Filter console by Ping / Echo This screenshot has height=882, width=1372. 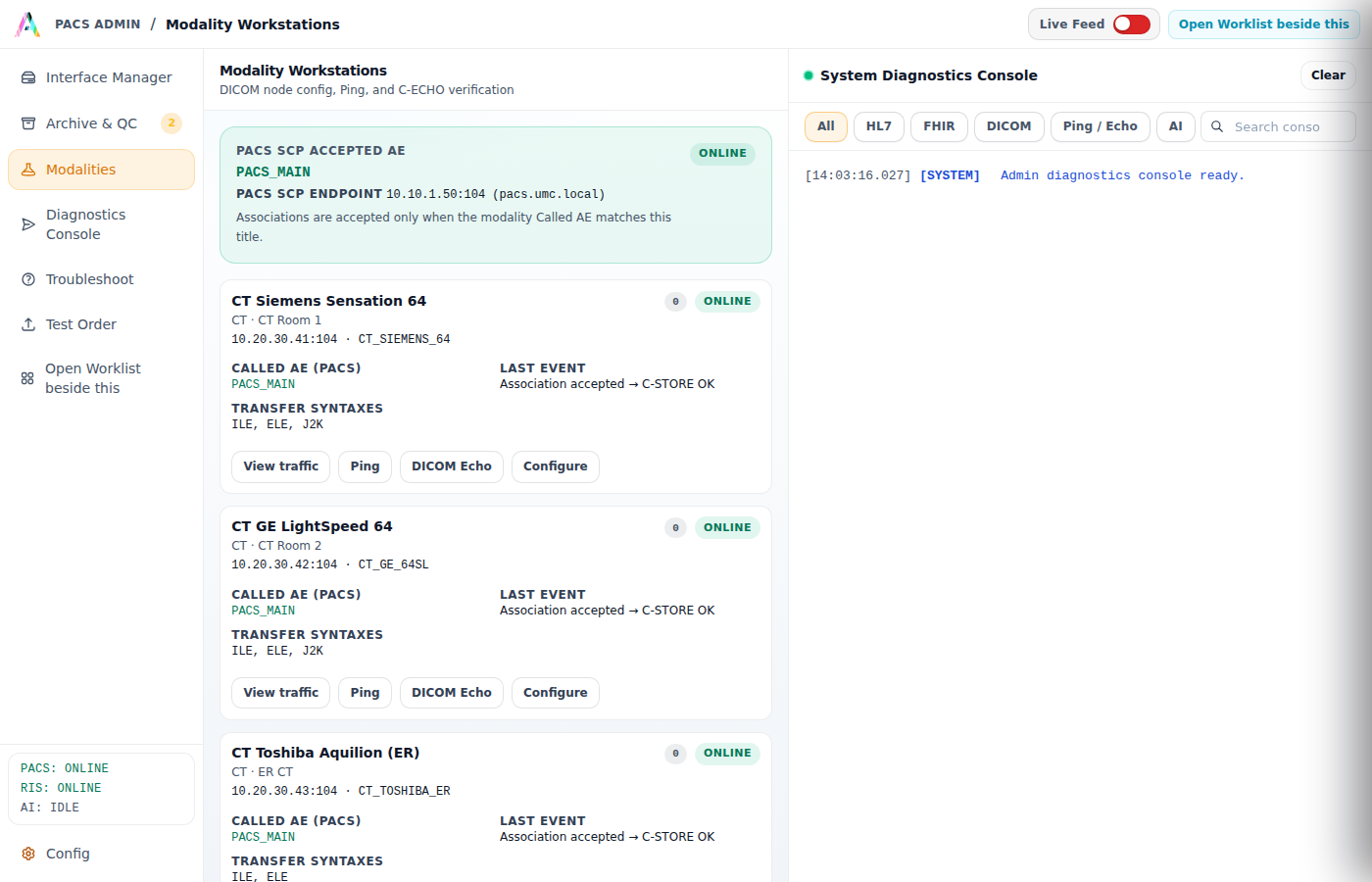(1101, 126)
